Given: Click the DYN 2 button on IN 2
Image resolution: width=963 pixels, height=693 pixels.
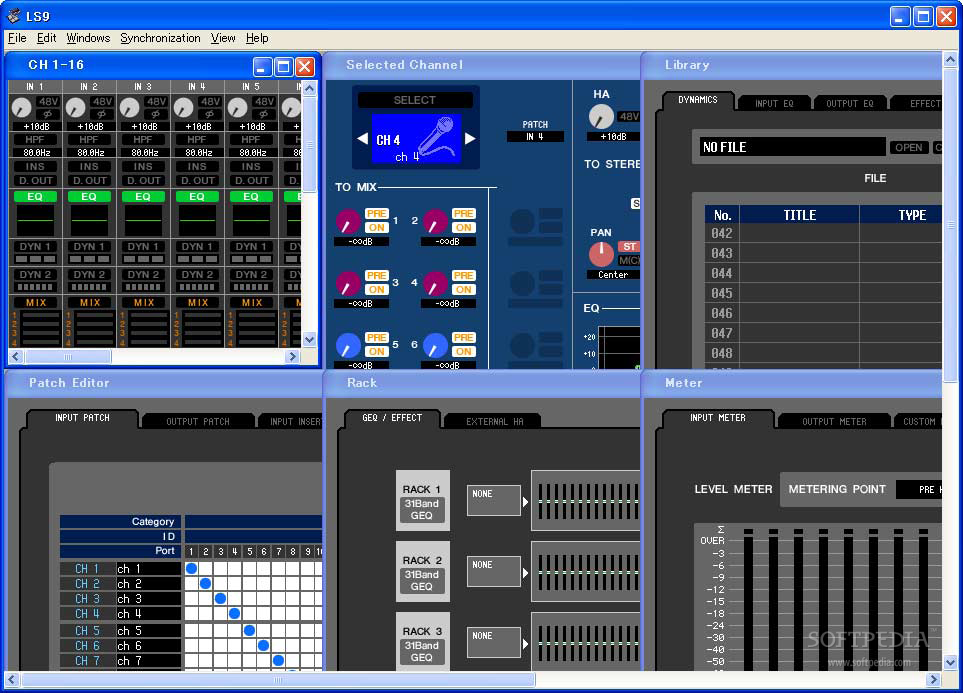Looking at the screenshot, I should [89, 275].
